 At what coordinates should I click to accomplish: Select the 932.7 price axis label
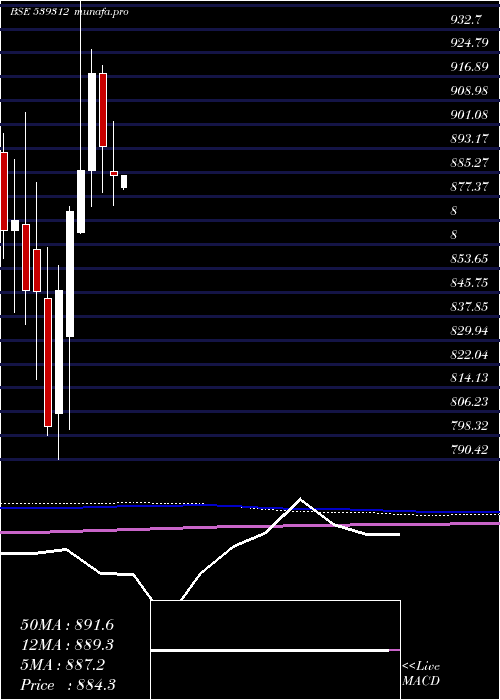(x=466, y=19)
